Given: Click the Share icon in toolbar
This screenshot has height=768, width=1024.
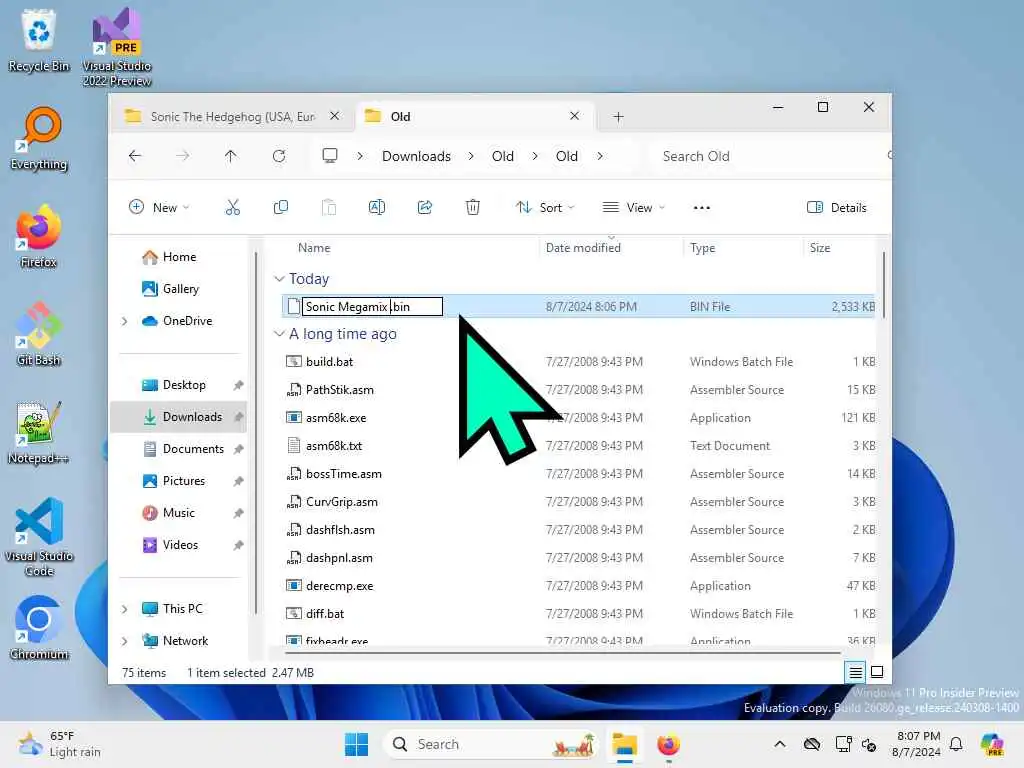Looking at the screenshot, I should tap(424, 208).
